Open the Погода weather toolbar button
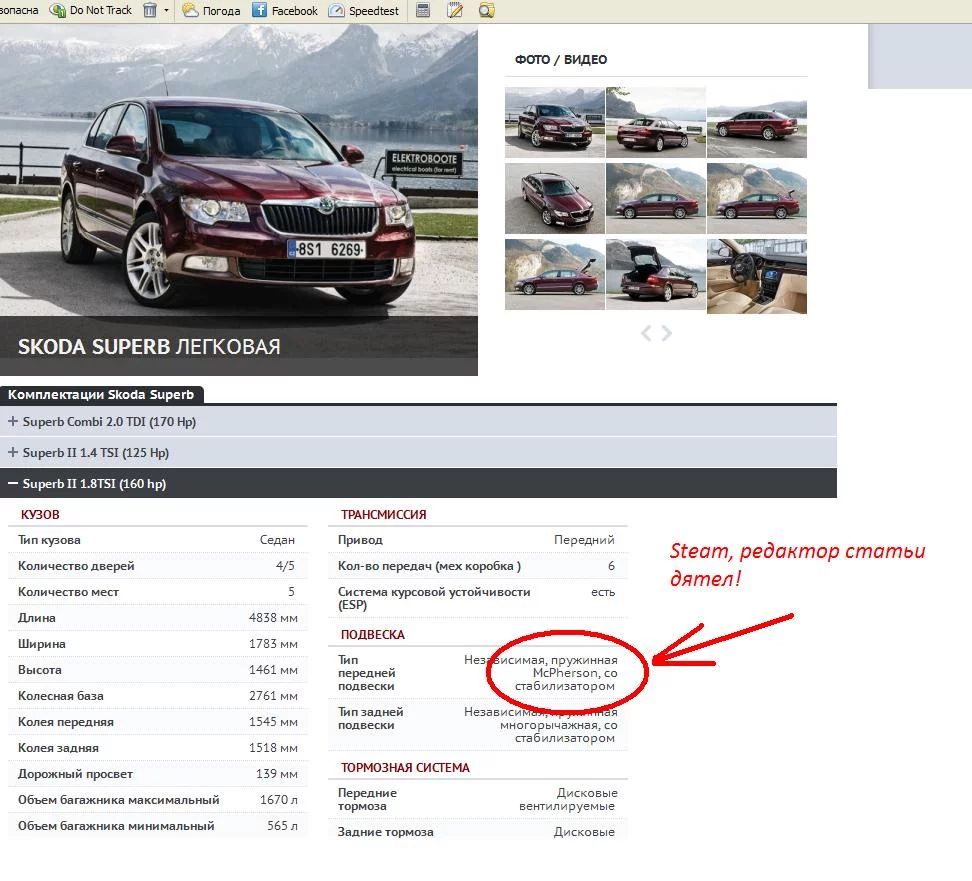 [211, 11]
